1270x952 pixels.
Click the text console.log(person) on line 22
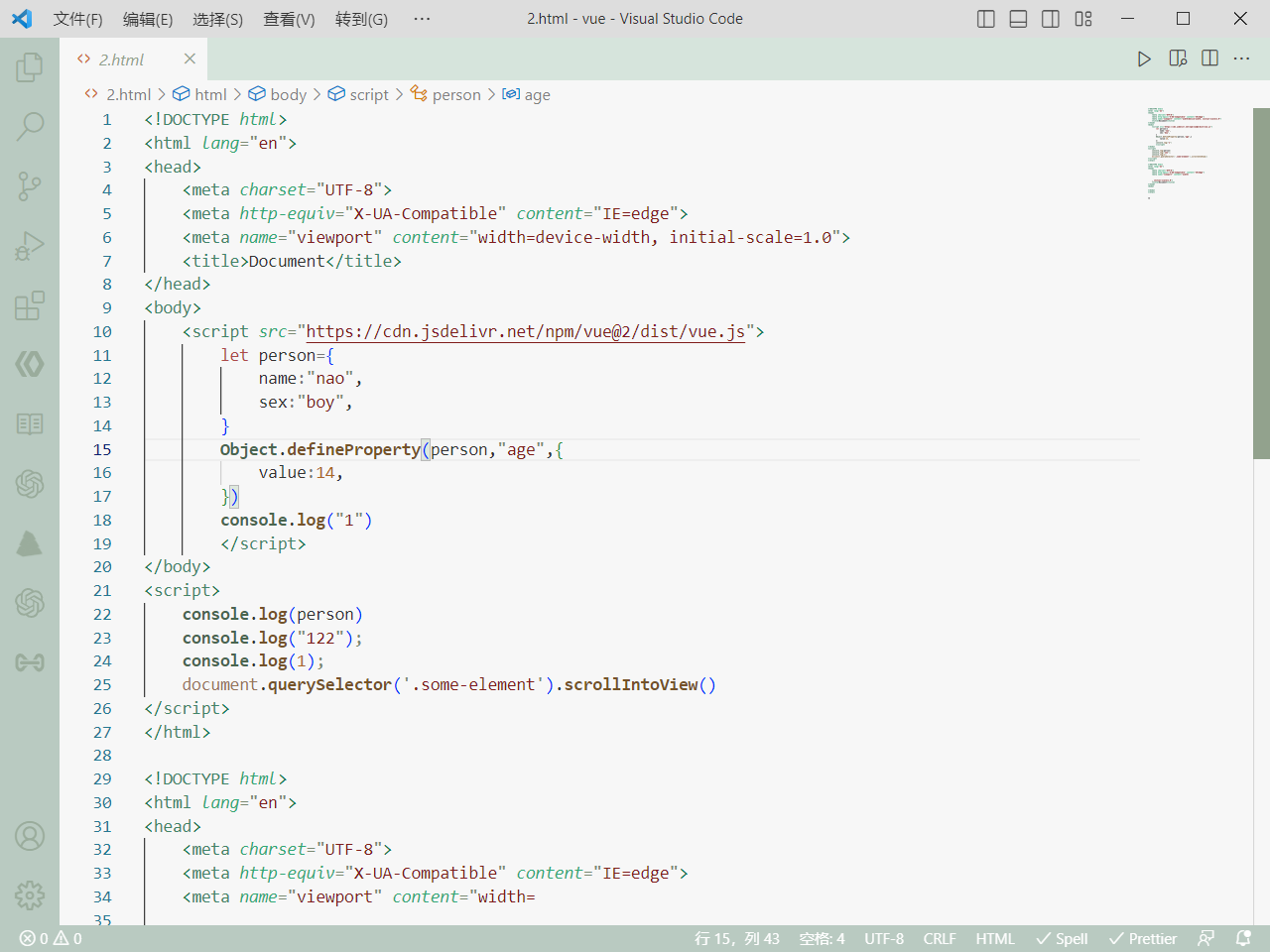tap(273, 614)
